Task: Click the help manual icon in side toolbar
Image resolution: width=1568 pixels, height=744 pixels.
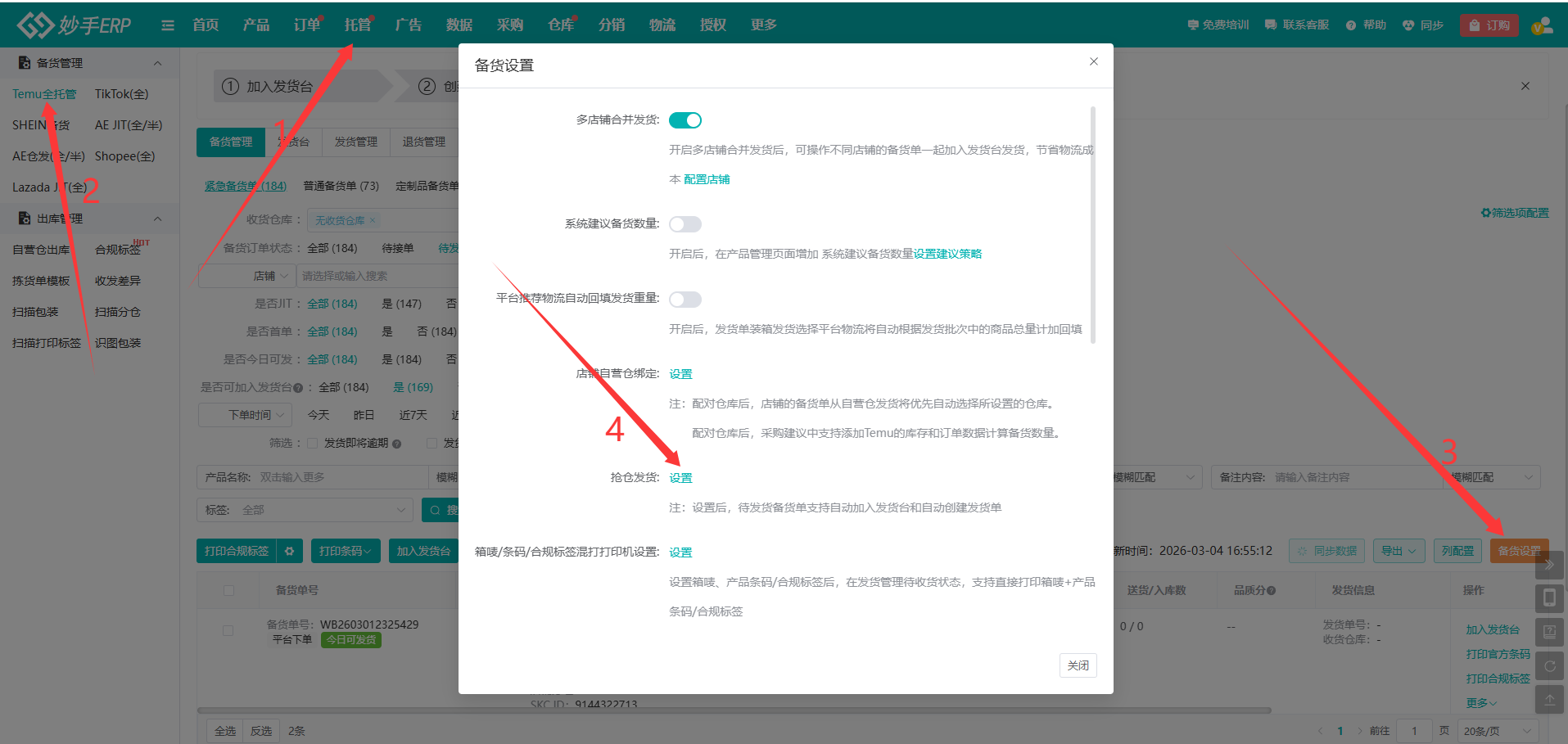Action: pos(1549,632)
